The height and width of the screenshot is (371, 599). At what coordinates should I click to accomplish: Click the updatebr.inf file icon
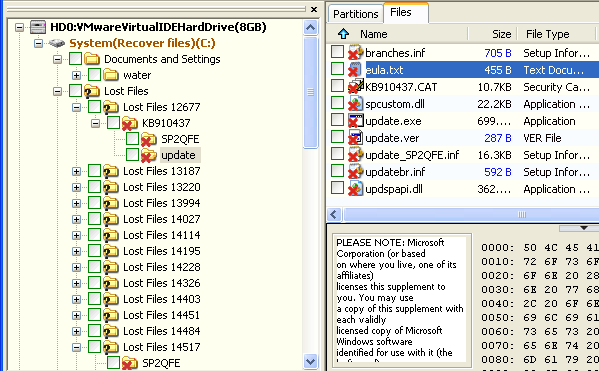(355, 172)
